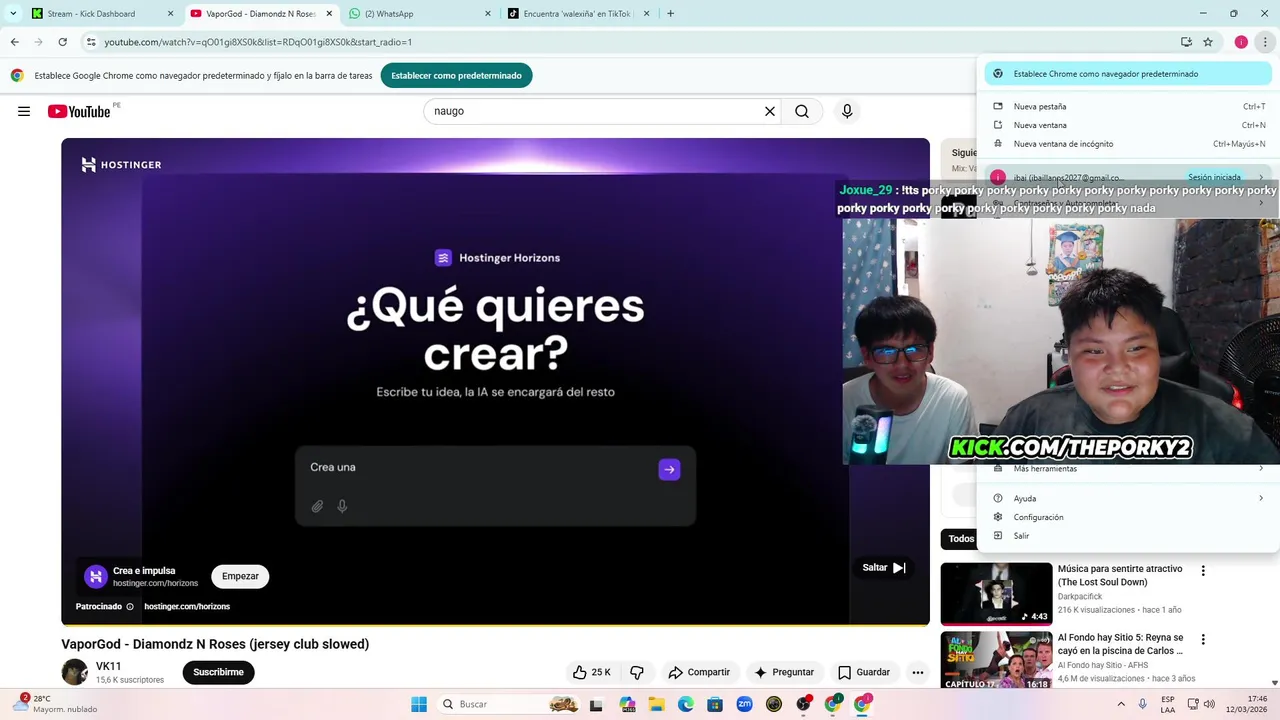Open the hostinger.com/horizons sponsored link
The height and width of the screenshot is (720, 1280).
coord(187,607)
